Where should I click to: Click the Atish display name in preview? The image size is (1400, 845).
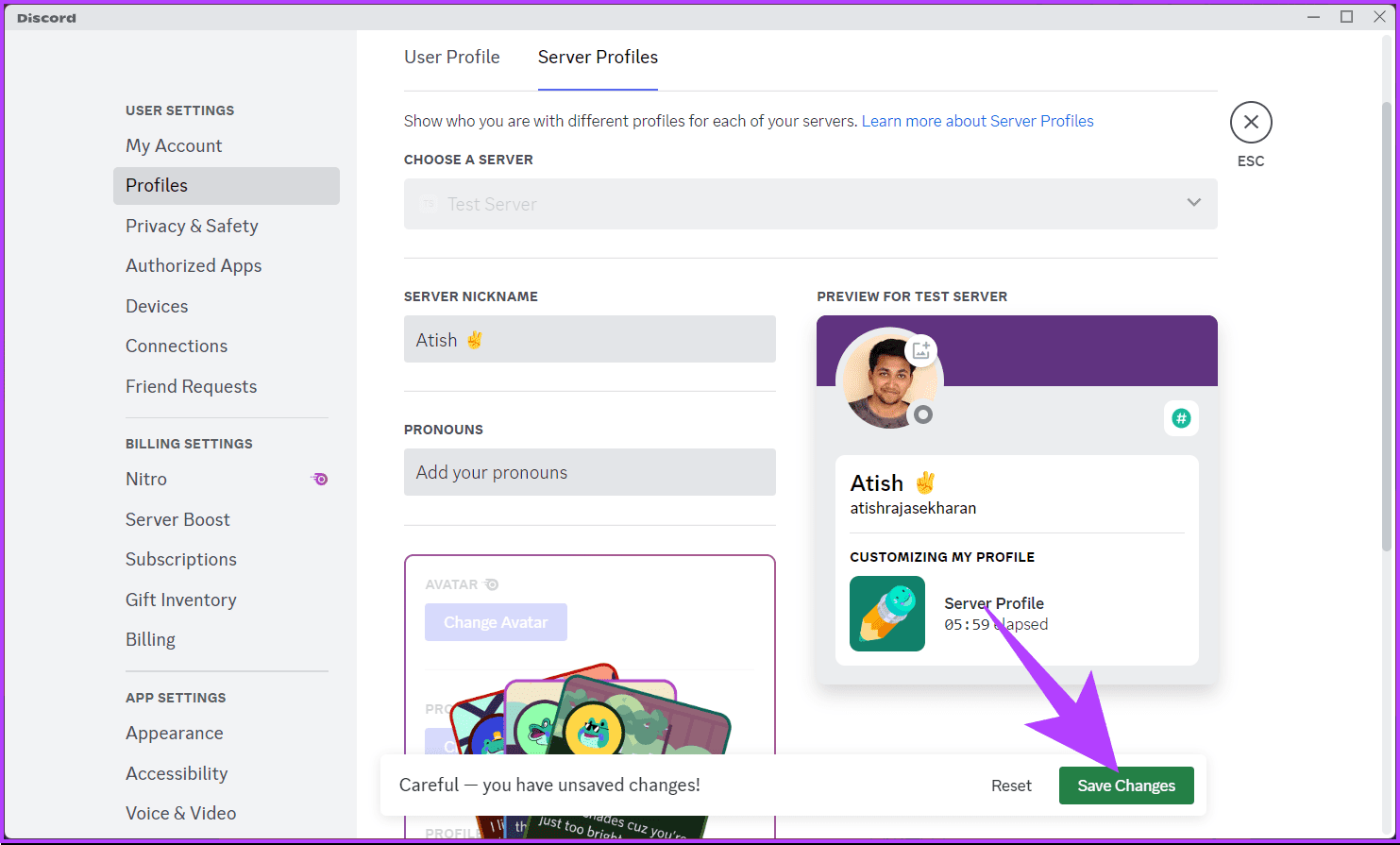(x=876, y=482)
